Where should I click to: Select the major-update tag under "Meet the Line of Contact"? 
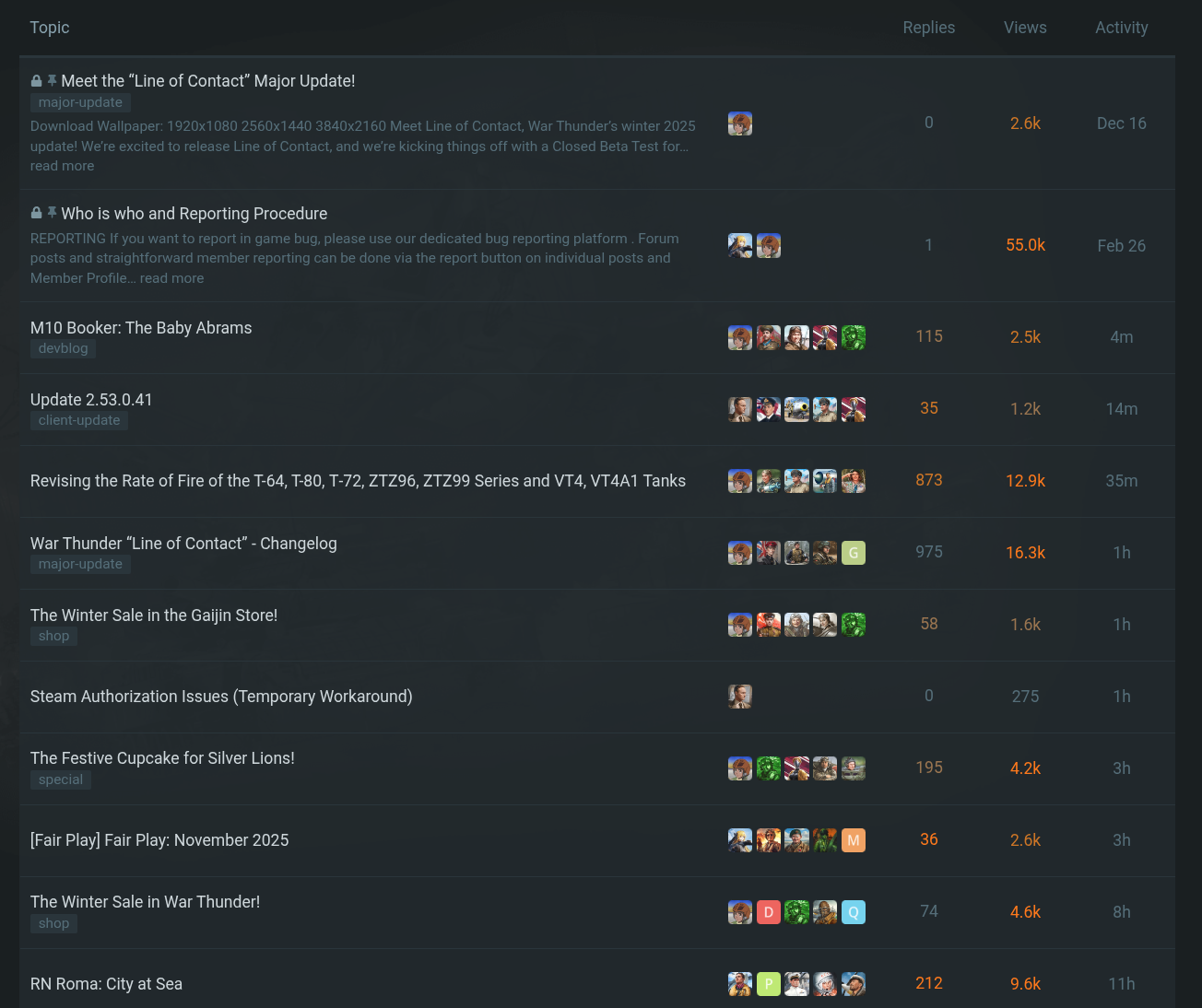[x=80, y=102]
